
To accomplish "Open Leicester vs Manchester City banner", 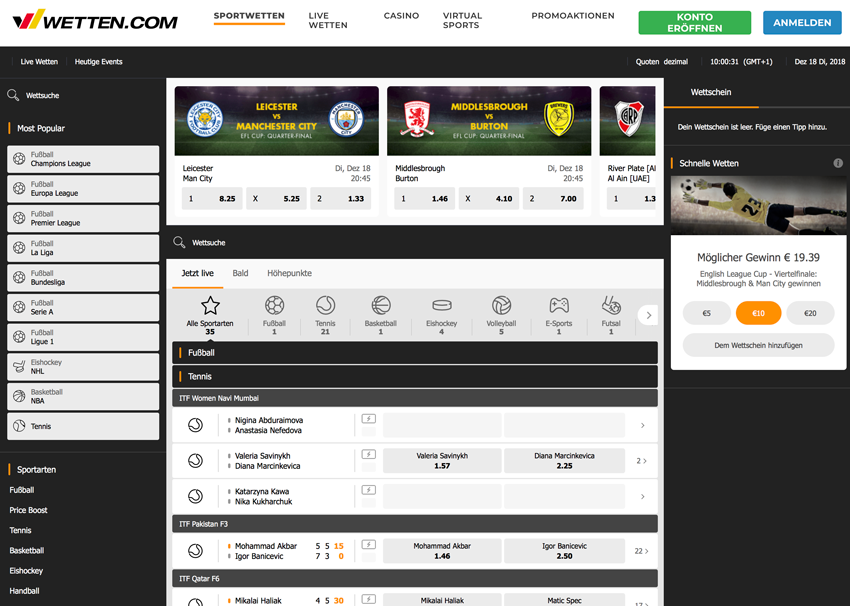I will coord(276,121).
